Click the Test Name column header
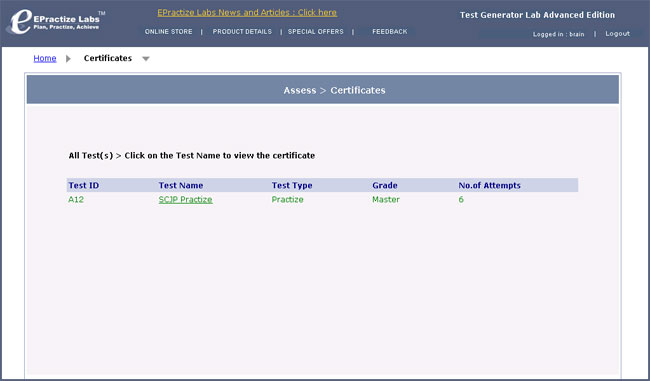 click(181, 185)
